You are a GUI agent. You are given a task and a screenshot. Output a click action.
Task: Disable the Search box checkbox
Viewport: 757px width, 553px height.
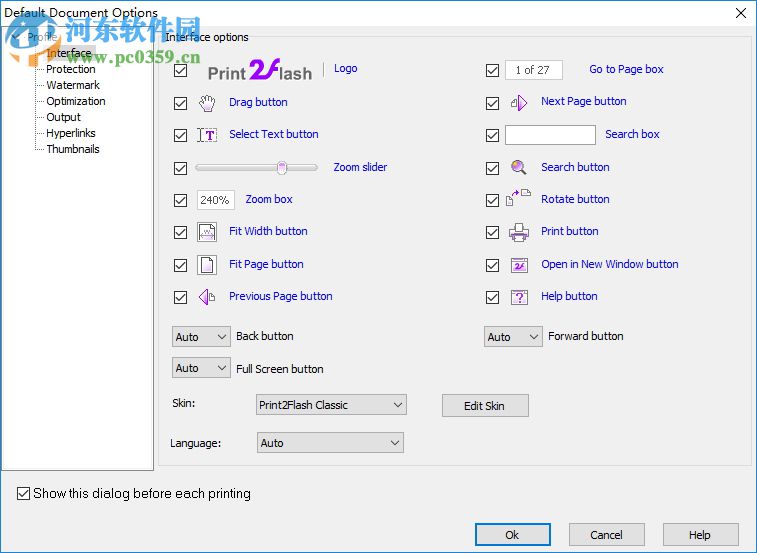492,135
